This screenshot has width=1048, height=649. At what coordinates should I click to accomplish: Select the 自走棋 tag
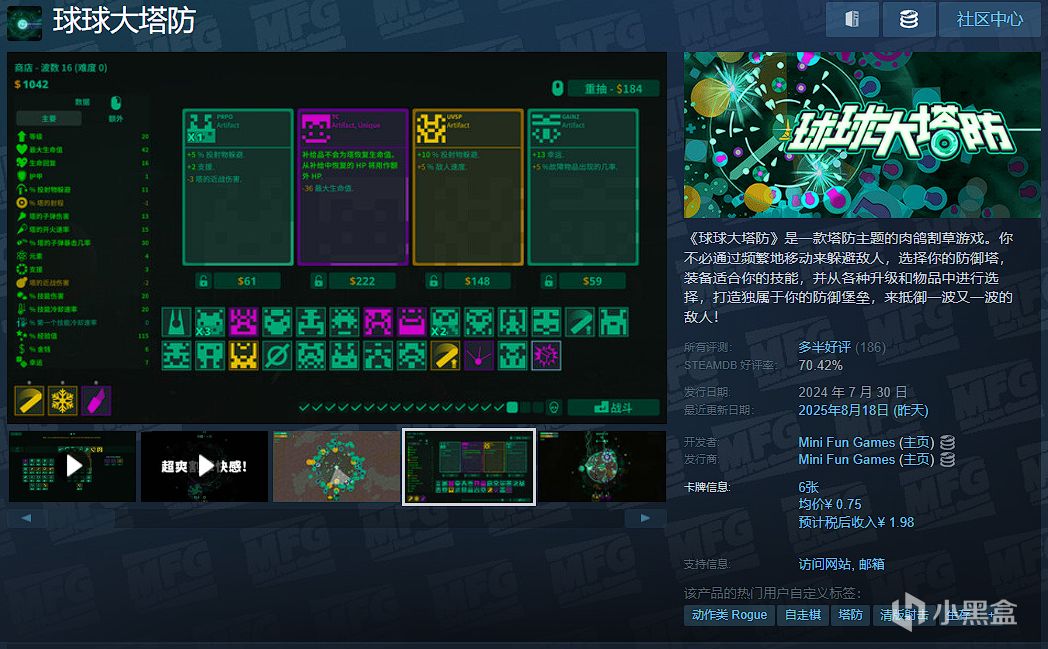click(x=803, y=615)
